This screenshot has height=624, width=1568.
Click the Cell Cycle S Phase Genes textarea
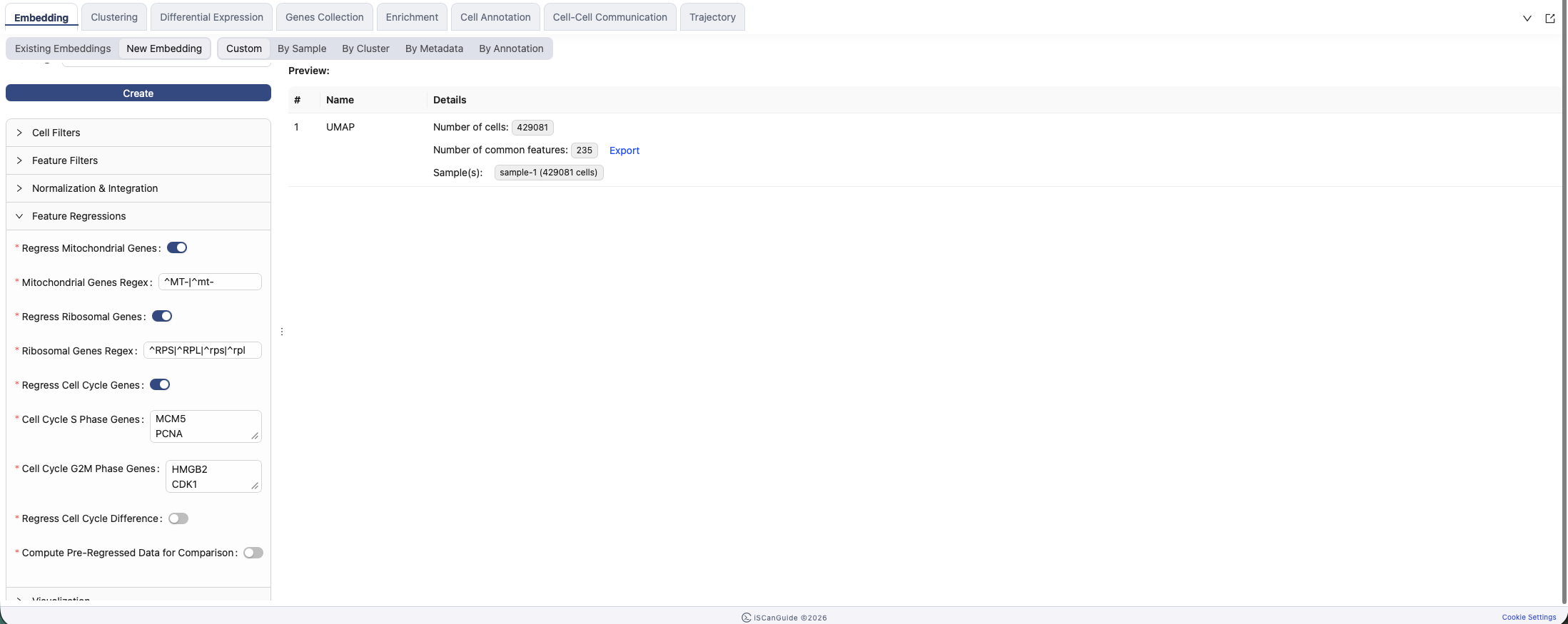coord(206,426)
